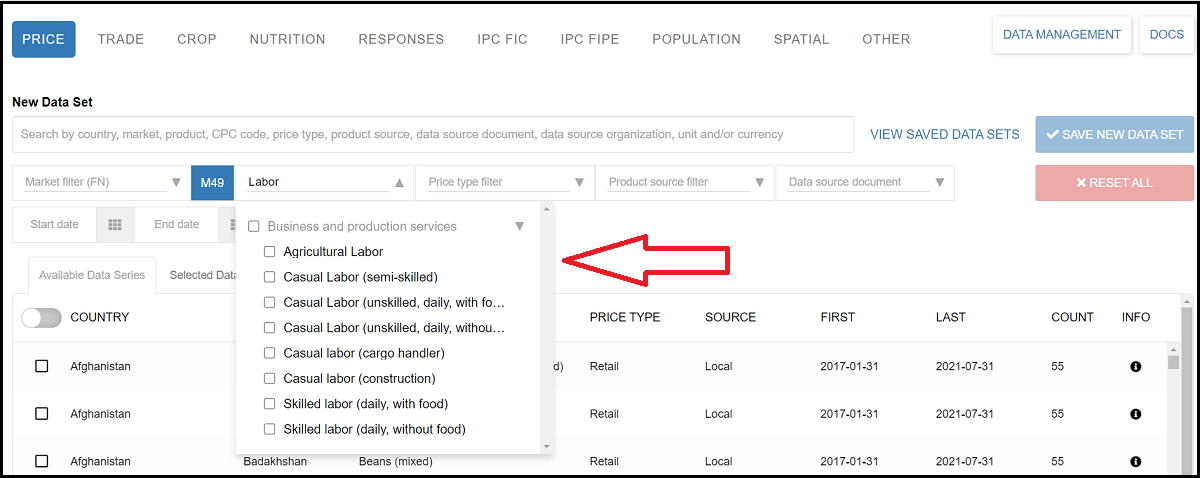The width and height of the screenshot is (1200, 478).
Task: Switch to the TRADE tab
Action: [x=121, y=39]
